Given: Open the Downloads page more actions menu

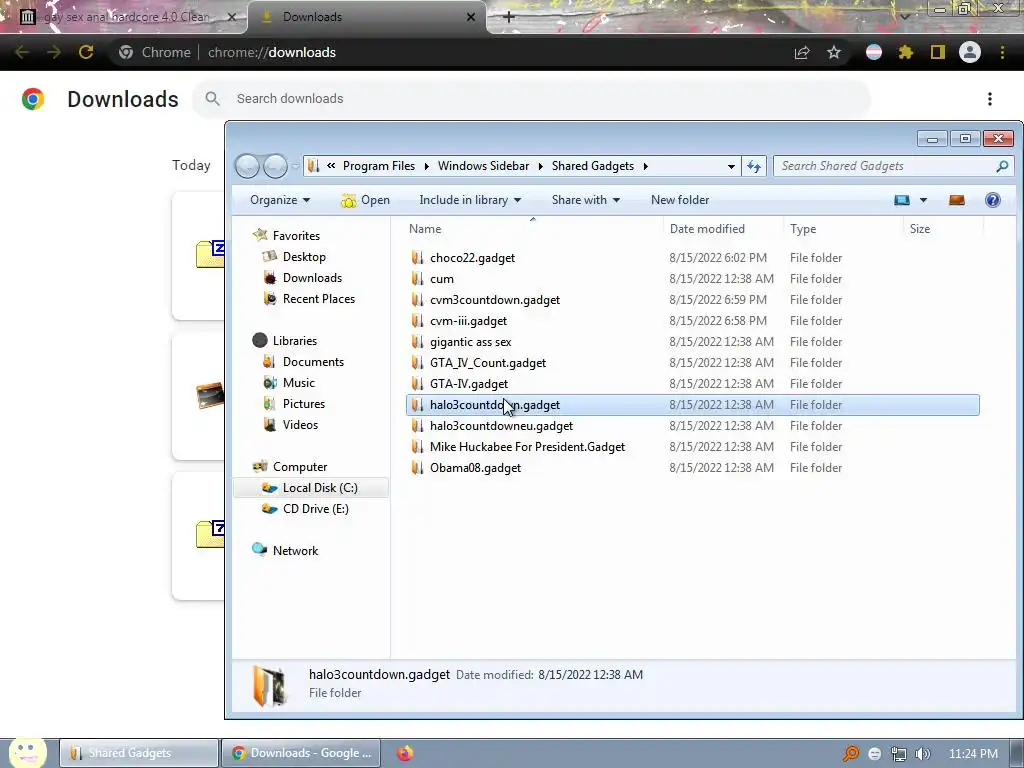Looking at the screenshot, I should (x=990, y=99).
